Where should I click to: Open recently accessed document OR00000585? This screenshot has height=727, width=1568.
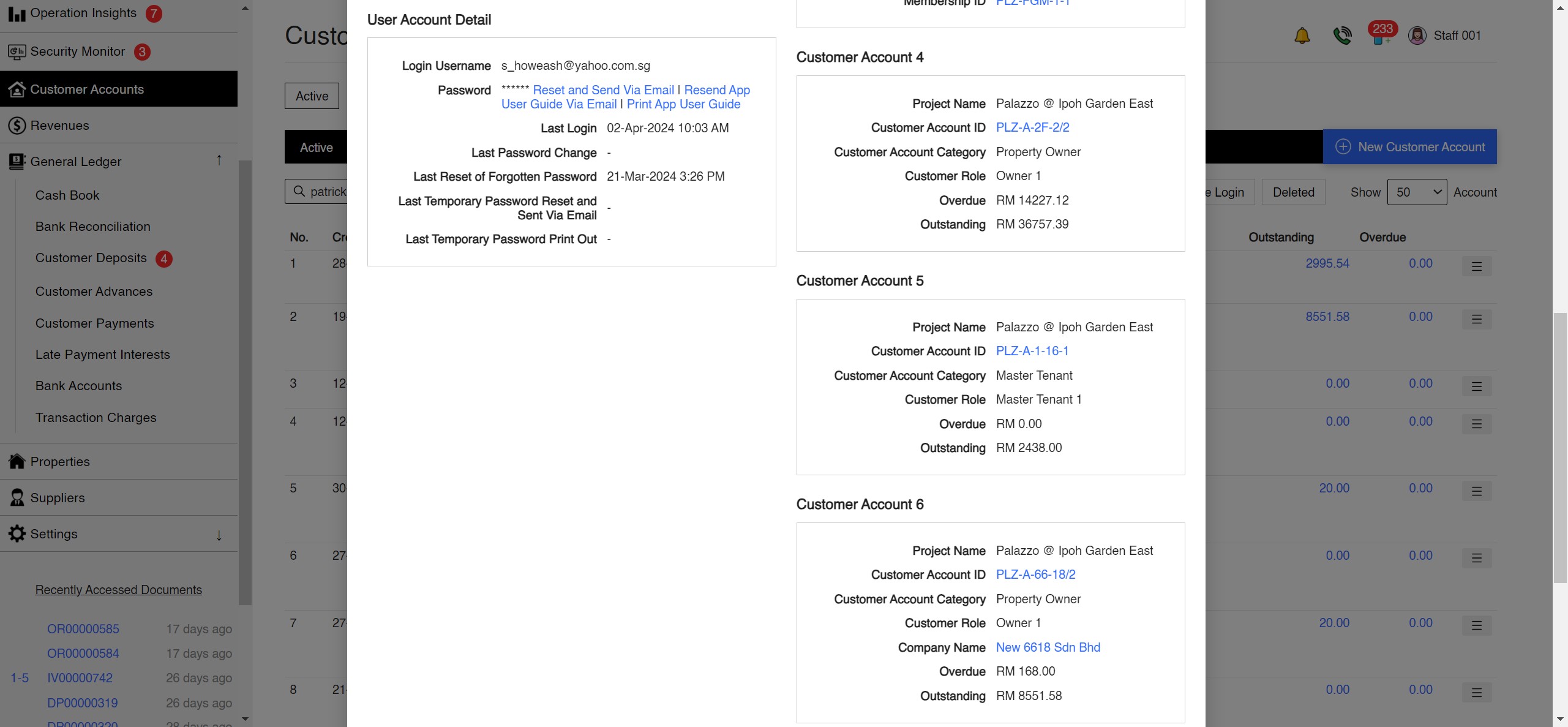pyautogui.click(x=83, y=628)
